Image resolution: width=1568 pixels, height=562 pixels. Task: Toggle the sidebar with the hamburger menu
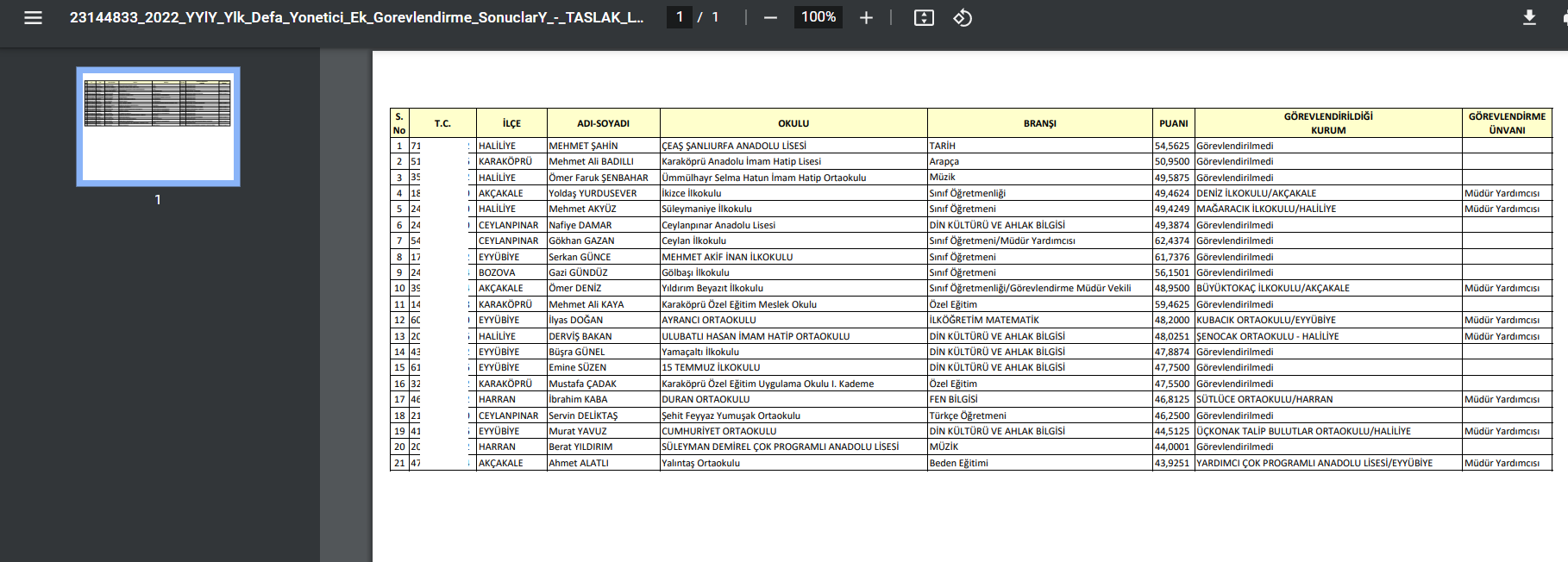(33, 17)
